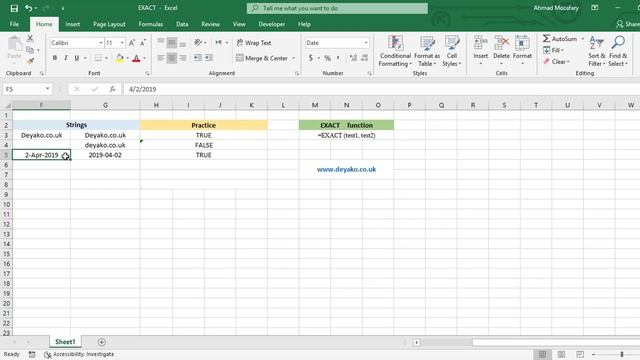Switch to the Page Layout tab
Viewport: 640px width, 360px height.
point(109,24)
